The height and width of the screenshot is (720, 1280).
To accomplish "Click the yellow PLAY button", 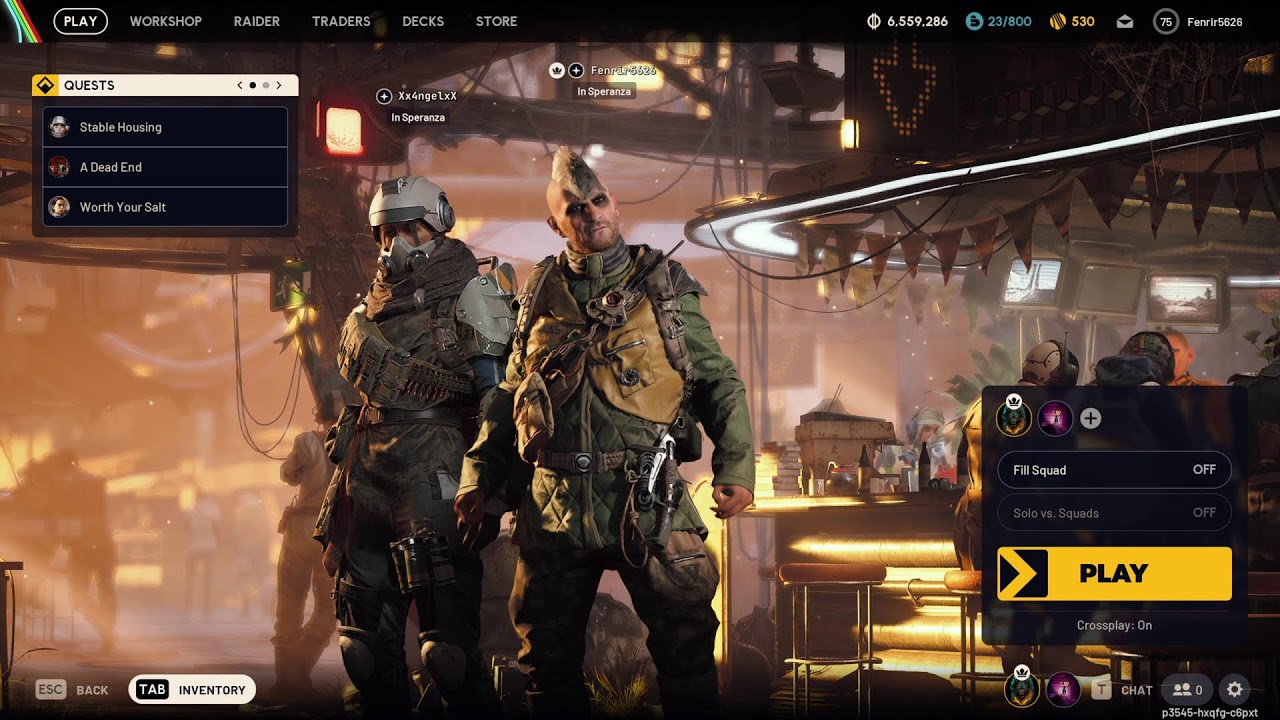I will click(x=1114, y=573).
